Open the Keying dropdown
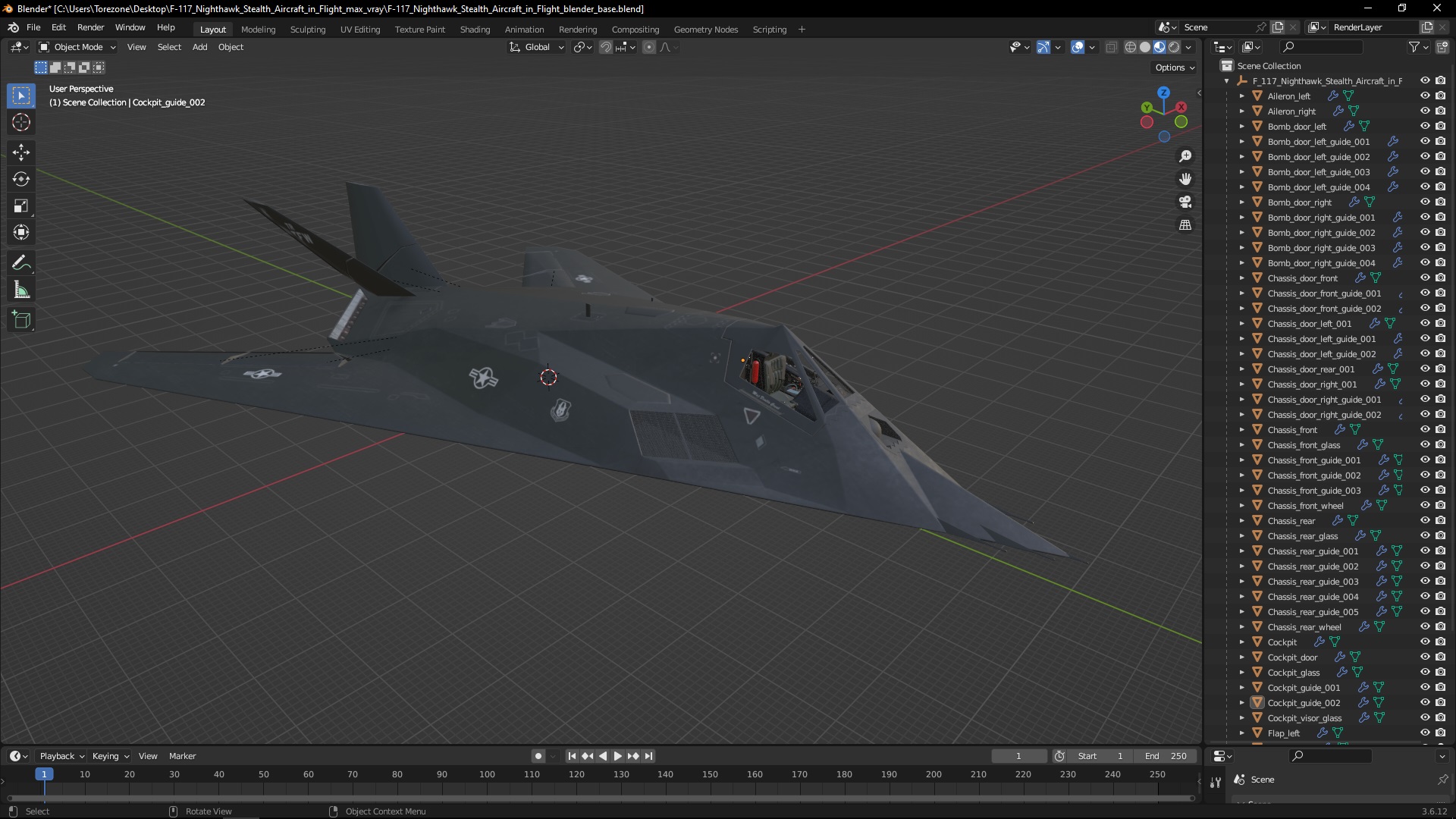1456x819 pixels. tap(111, 756)
